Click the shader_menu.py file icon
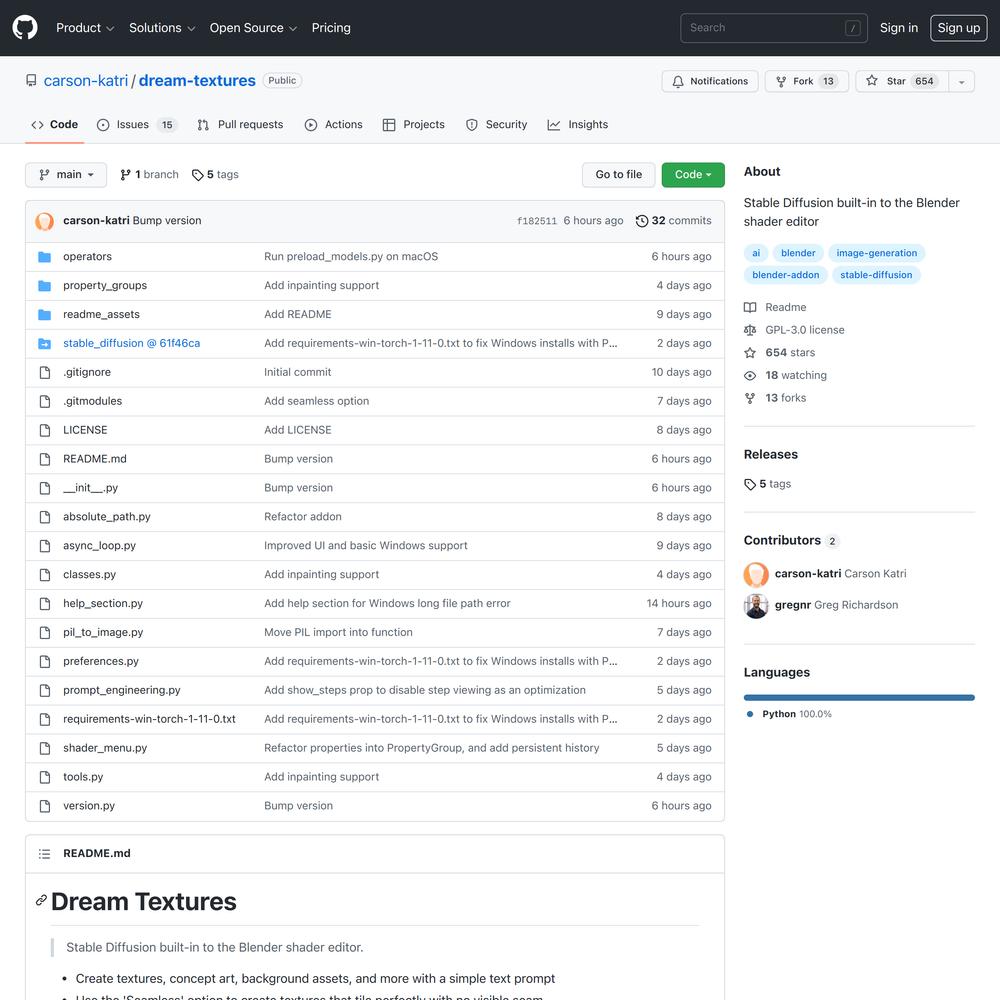Viewport: 1000px width, 1000px height. pyautogui.click(x=45, y=748)
